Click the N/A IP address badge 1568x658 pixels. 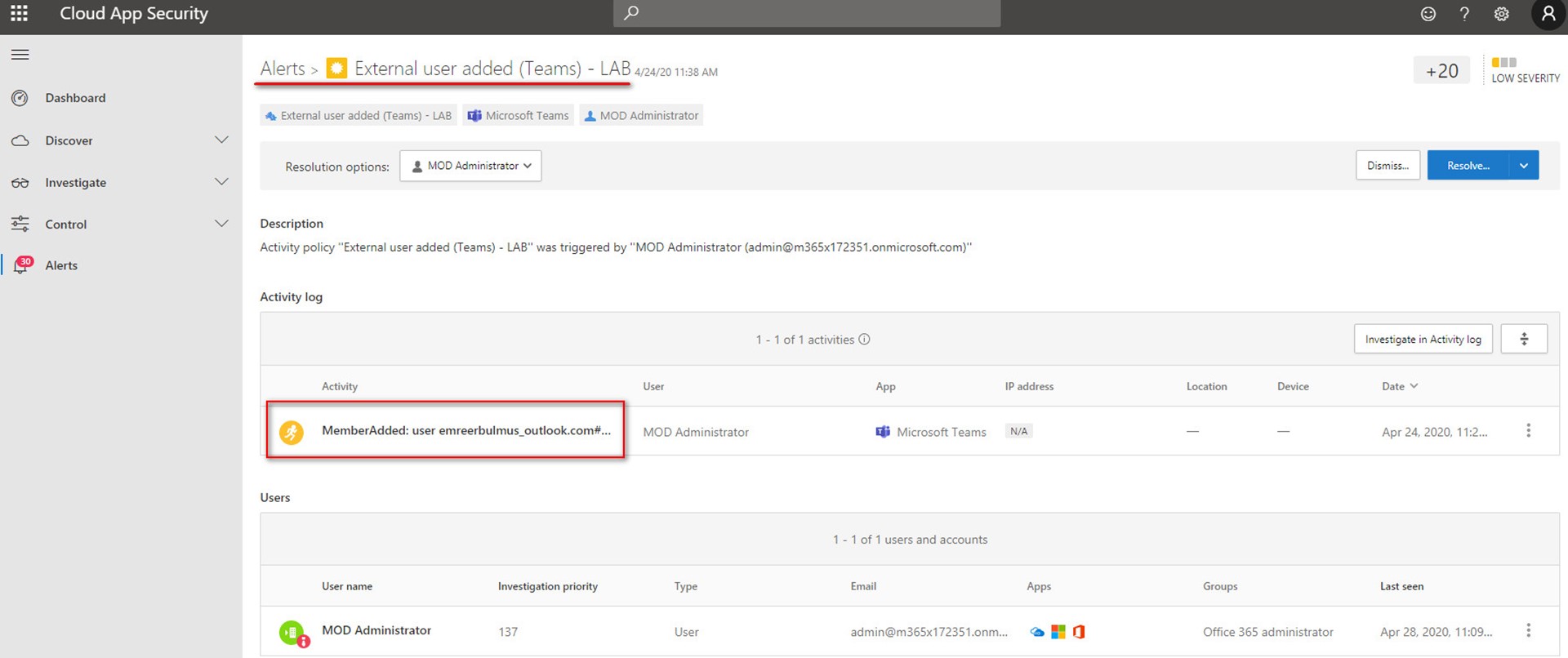1018,431
